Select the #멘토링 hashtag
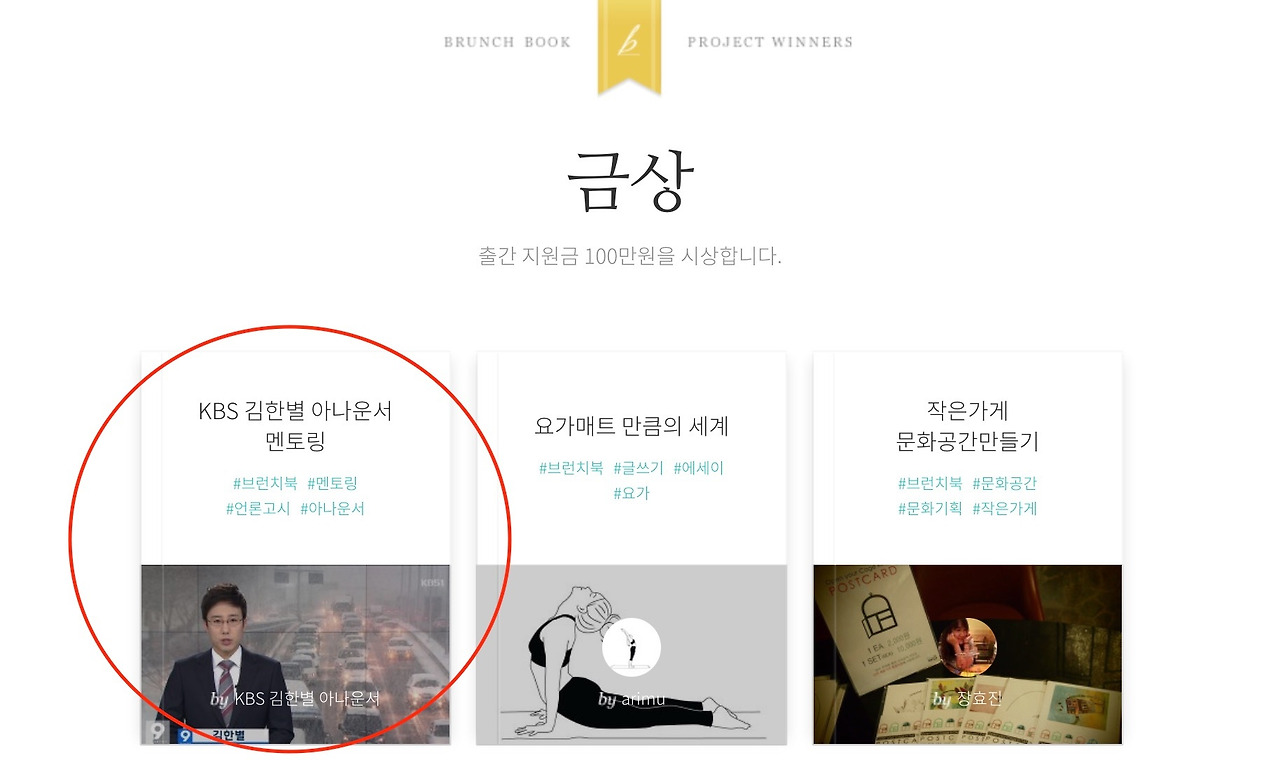Image resolution: width=1280 pixels, height=760 pixels. pos(332,483)
